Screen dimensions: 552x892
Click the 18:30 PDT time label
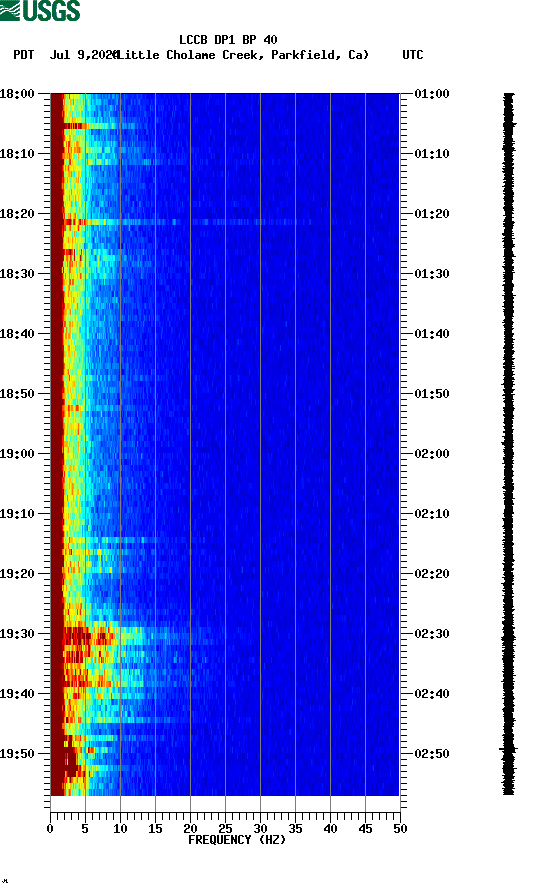pos(17,274)
